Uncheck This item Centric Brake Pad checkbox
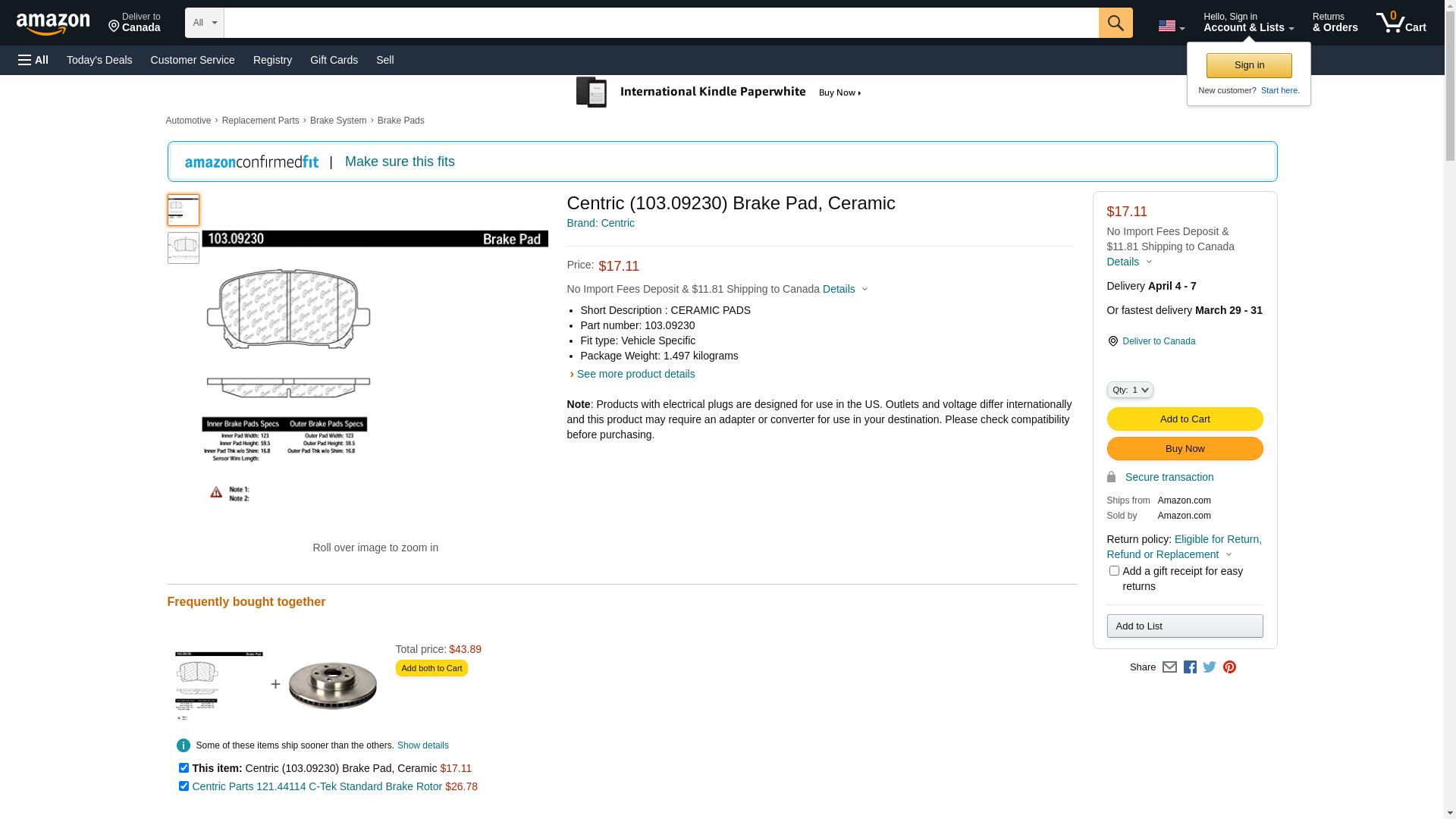1456x819 pixels. (184, 767)
